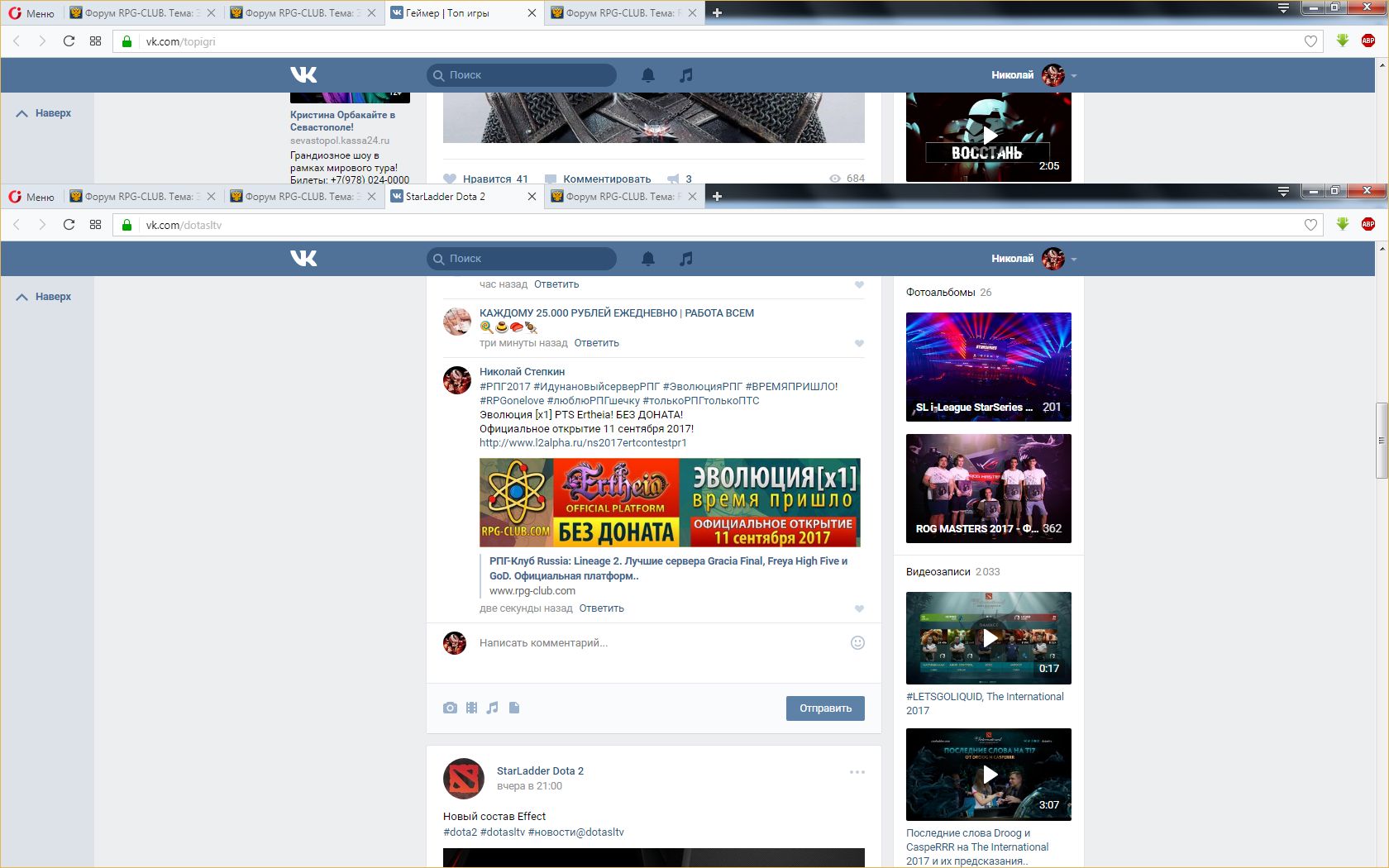Open tab list menu in topigri window
The height and width of the screenshot is (868, 1389).
click(x=1283, y=7)
